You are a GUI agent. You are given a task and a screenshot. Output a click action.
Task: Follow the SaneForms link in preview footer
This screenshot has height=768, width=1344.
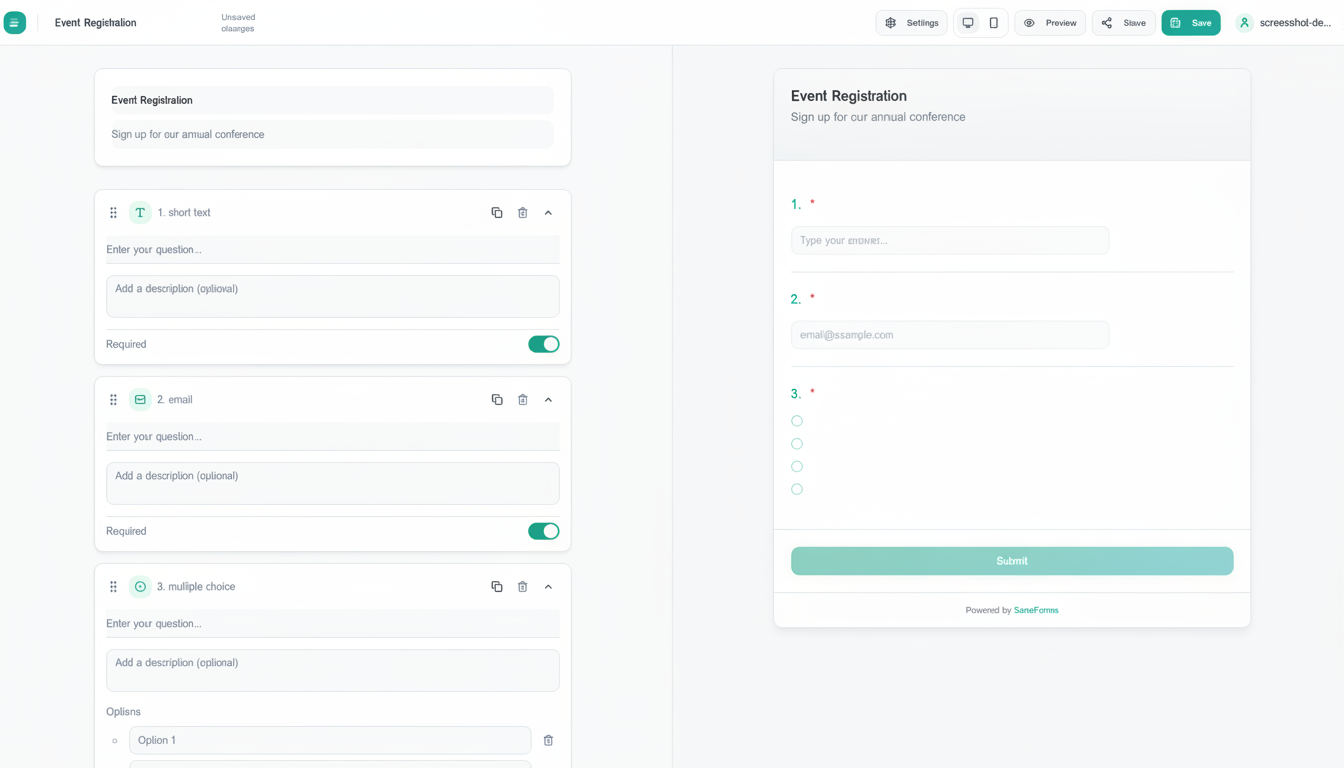click(x=1036, y=610)
